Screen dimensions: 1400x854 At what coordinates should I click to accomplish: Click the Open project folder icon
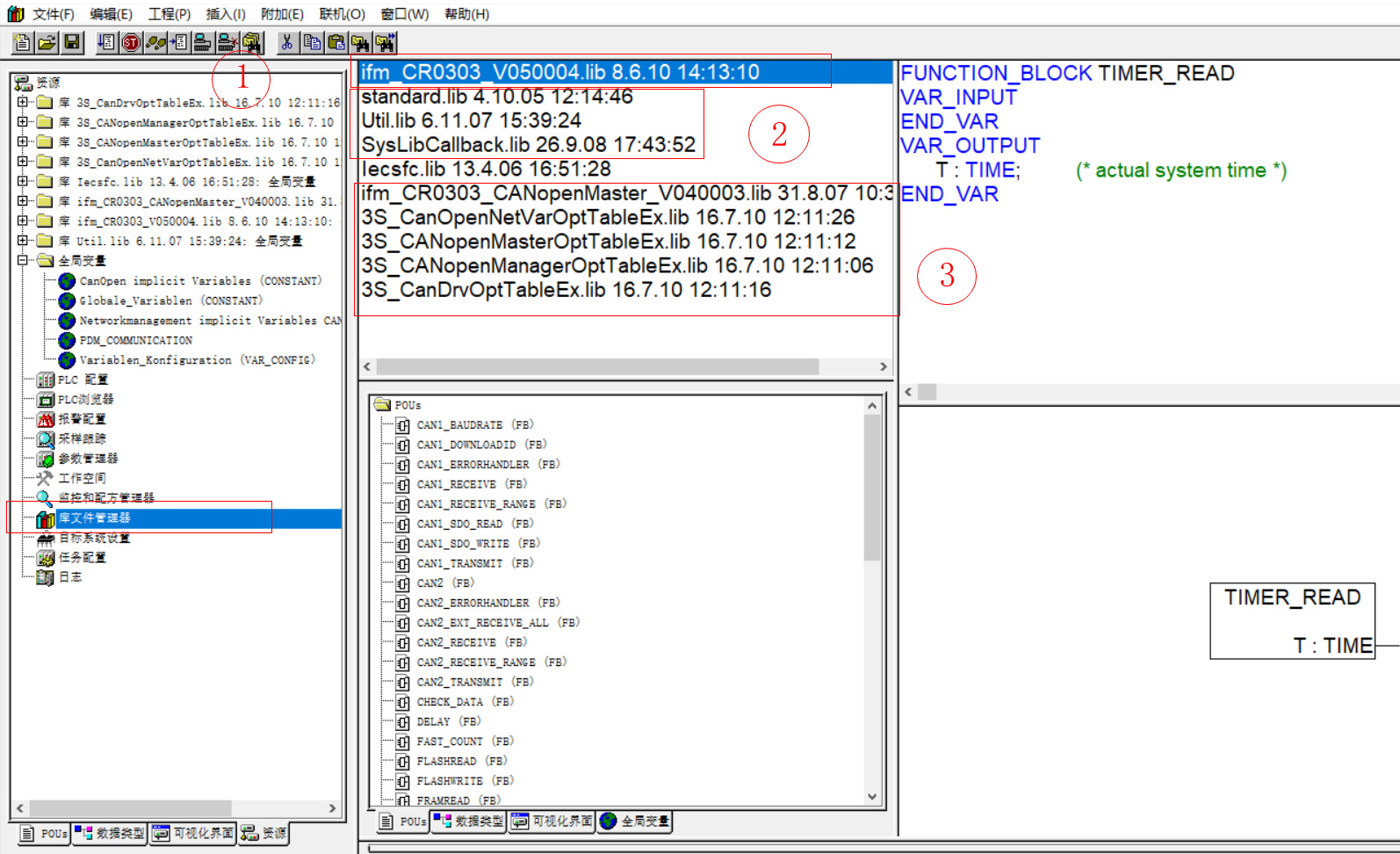click(47, 42)
